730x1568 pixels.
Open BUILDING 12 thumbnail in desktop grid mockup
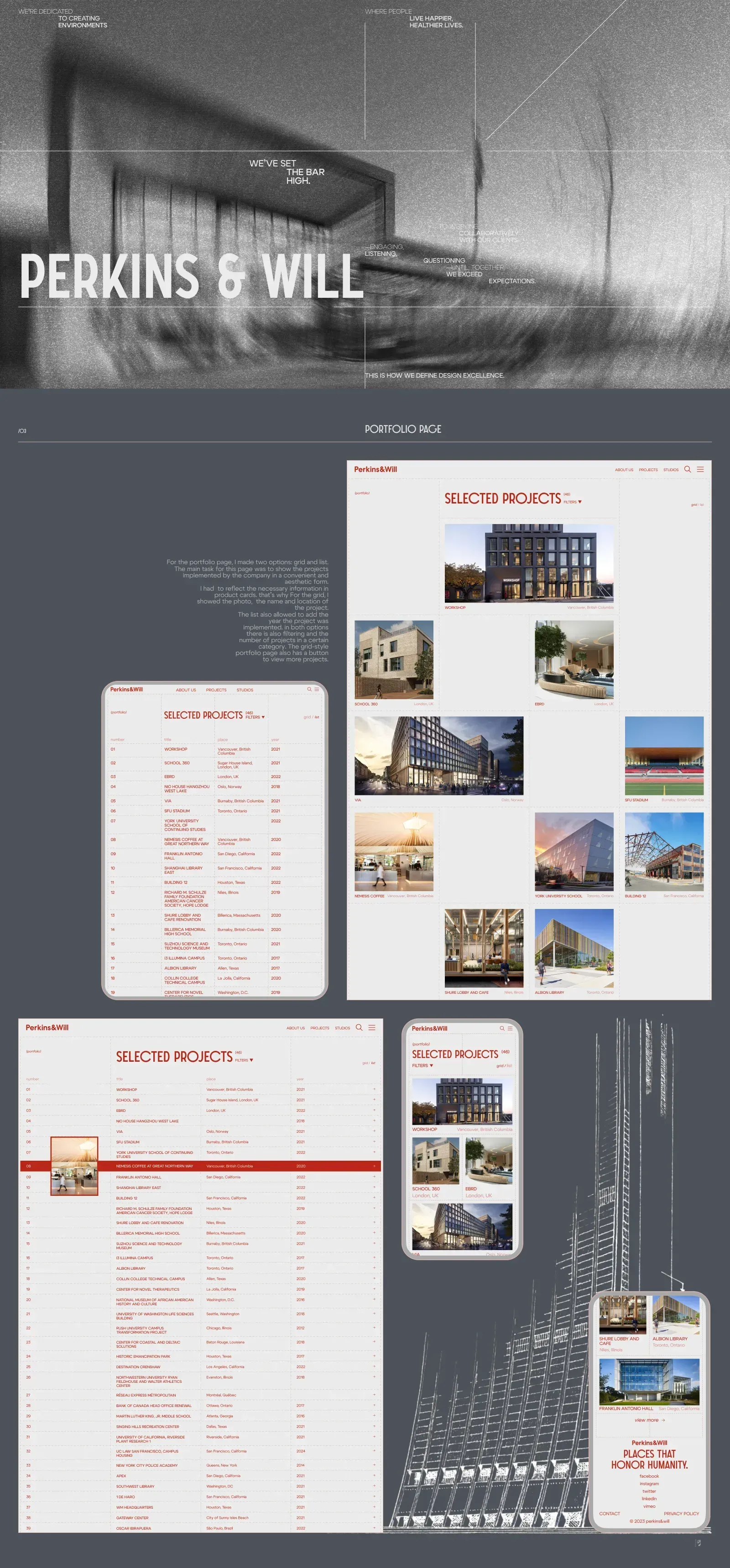pos(664,852)
